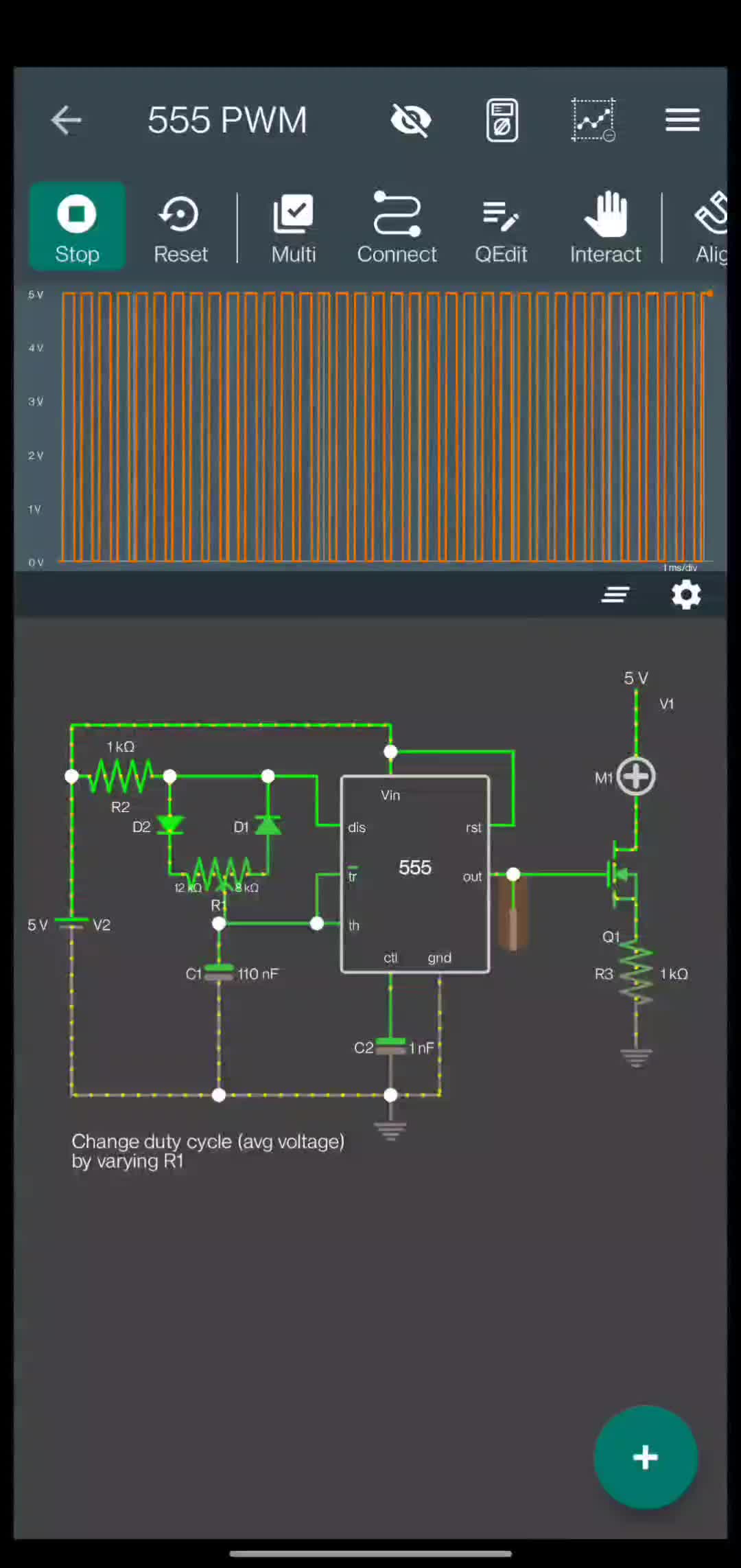Select the M1 ammeter component
The height and width of the screenshot is (1568, 741).
[x=636, y=777]
